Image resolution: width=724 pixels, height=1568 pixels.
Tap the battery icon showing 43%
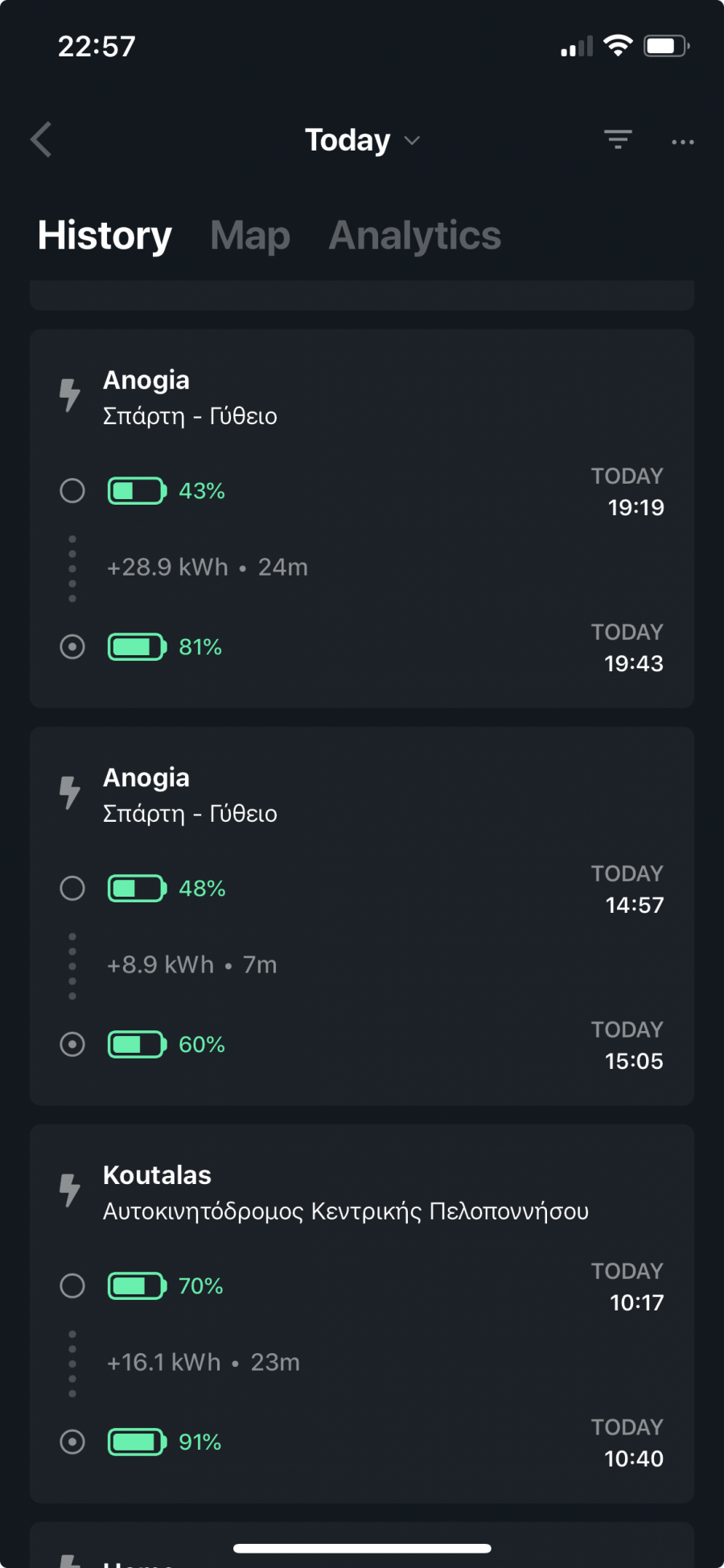138,490
